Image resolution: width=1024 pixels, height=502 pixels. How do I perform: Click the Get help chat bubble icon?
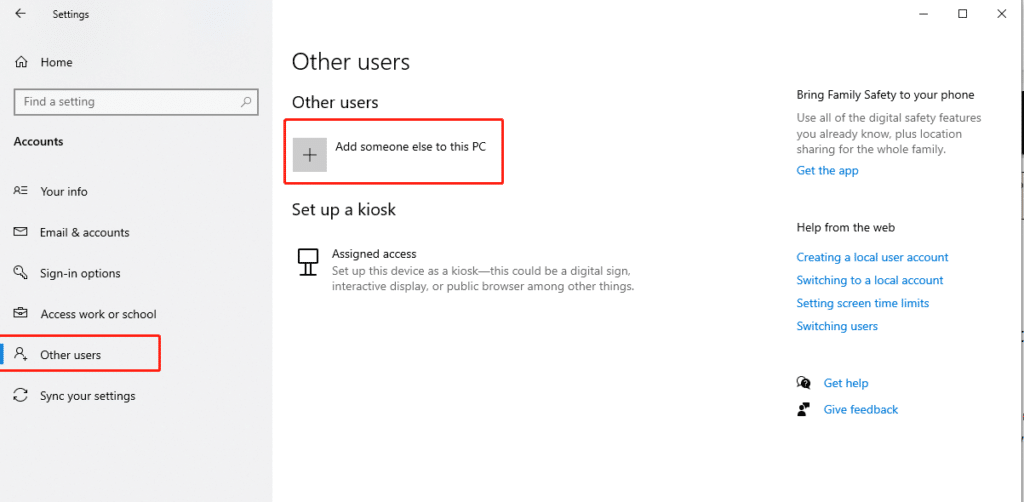804,383
